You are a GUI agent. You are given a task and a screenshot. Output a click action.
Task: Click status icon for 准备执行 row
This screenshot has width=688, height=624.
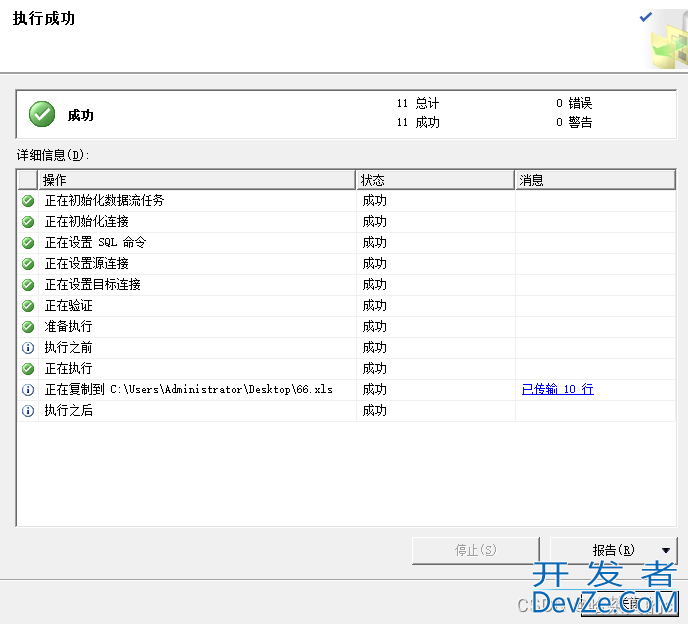(28, 327)
